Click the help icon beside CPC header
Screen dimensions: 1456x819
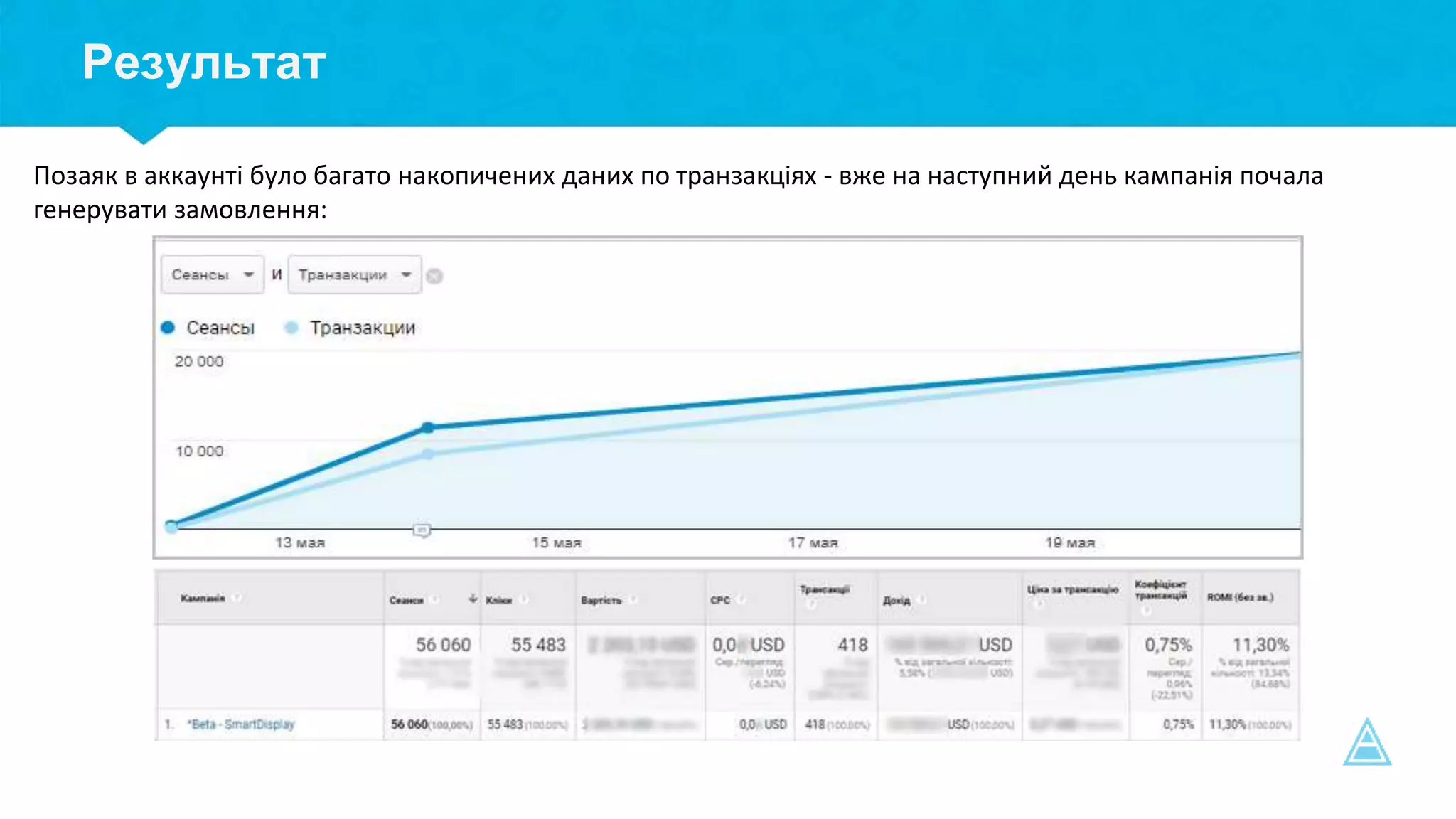tap(741, 600)
